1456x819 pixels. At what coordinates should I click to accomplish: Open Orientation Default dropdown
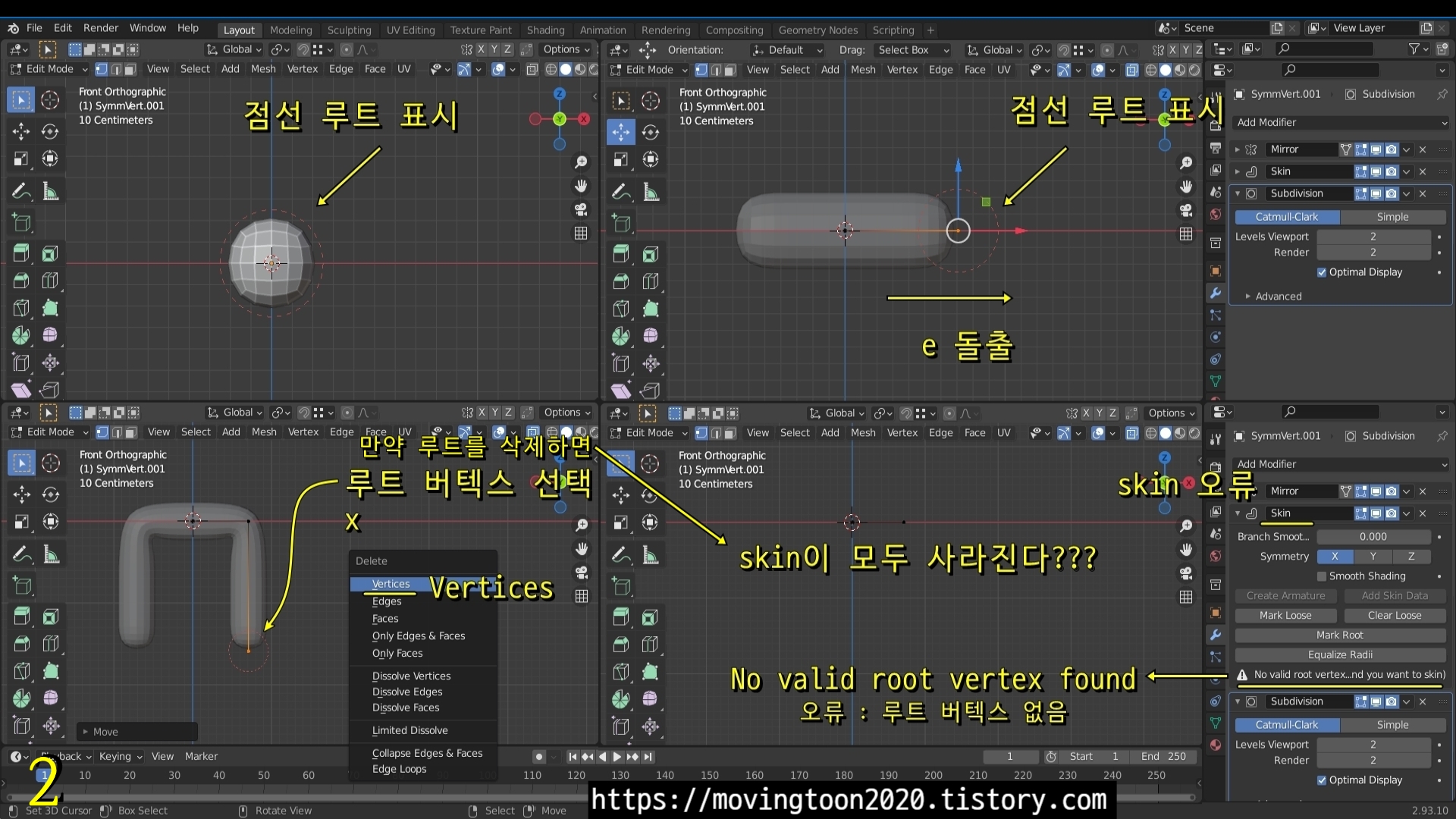click(x=787, y=50)
